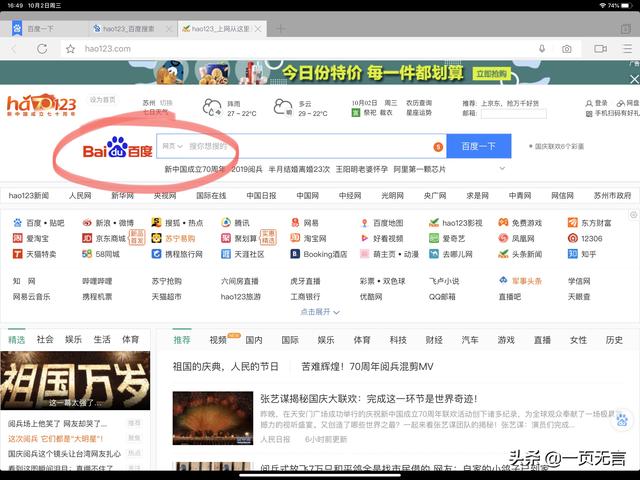Viewport: 640px width, 480px height.
Task: Open 苦难辉煌!70周年阅兵混剪MV headline
Action: 367,367
